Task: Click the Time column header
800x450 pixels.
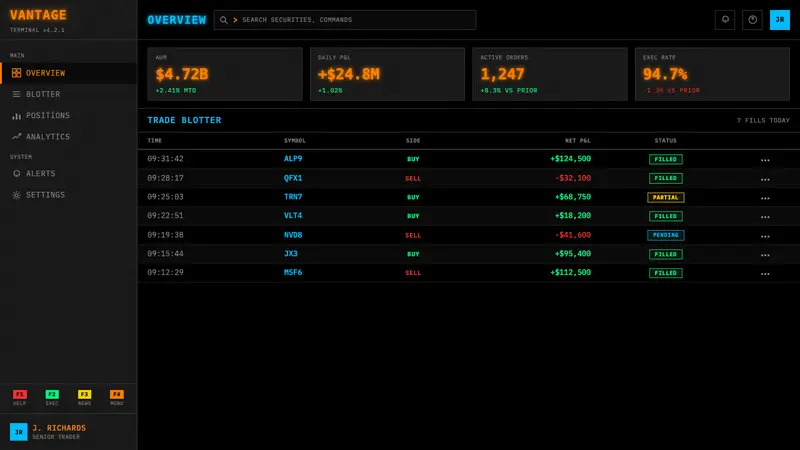Action: pos(155,140)
